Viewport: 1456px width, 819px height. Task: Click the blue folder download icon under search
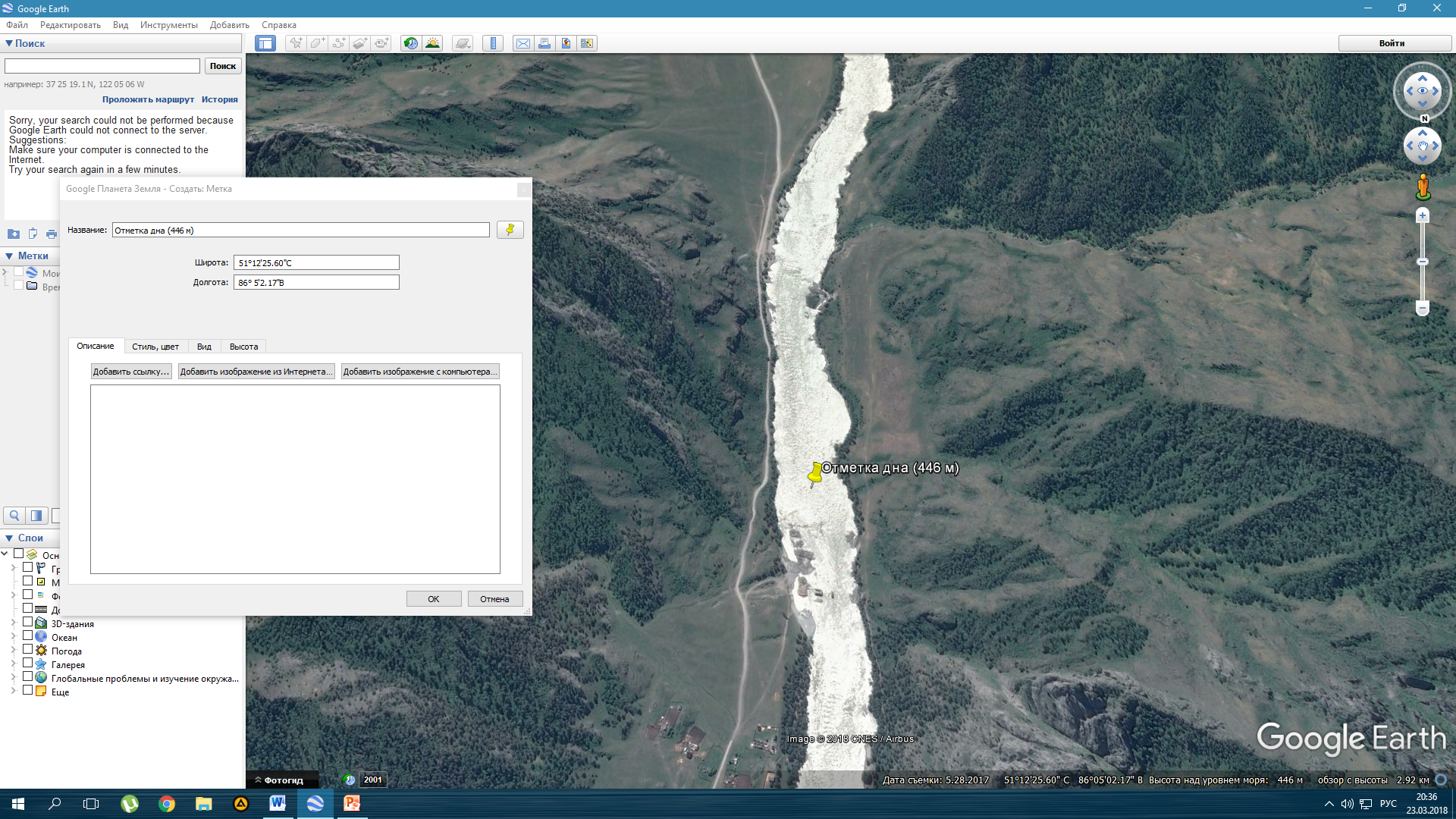(x=14, y=234)
